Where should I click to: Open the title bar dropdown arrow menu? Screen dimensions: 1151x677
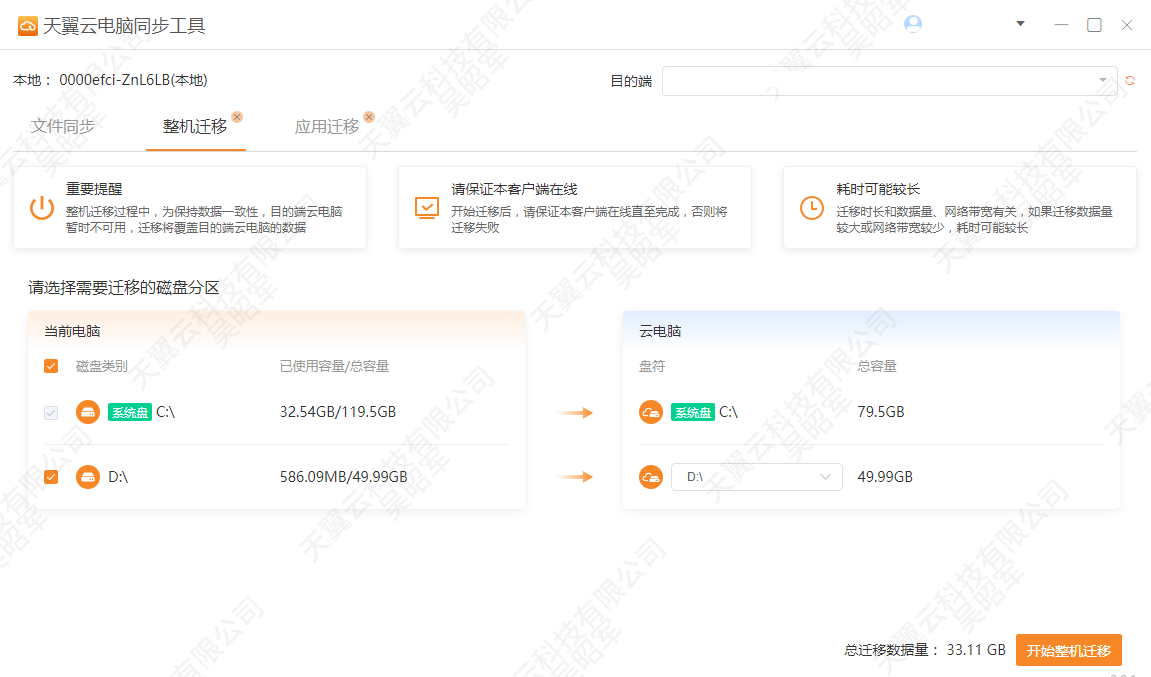[1020, 24]
